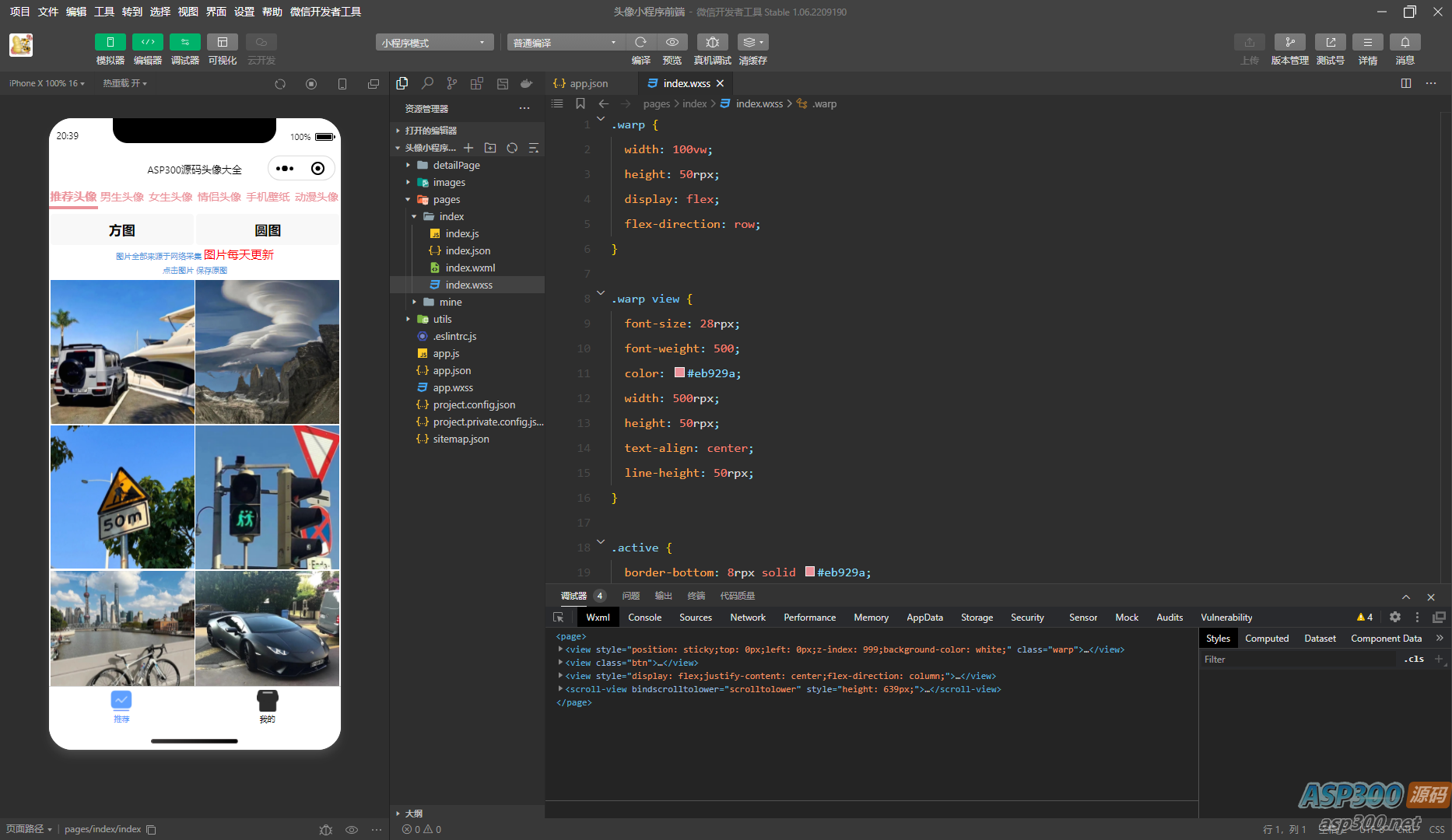
Task: Open source control icon in sidebar
Action: tap(452, 83)
